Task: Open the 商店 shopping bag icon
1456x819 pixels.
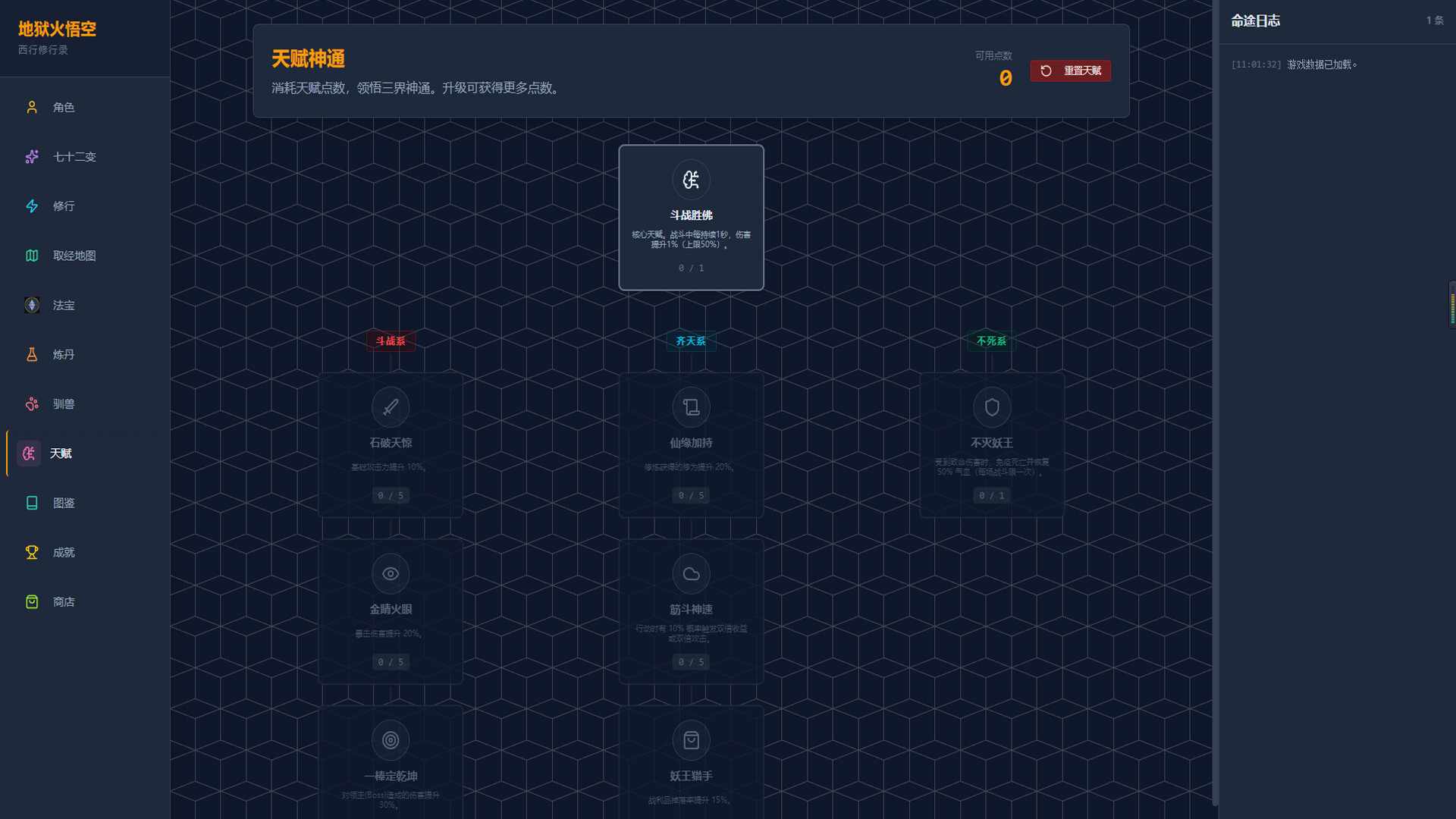Action: coord(31,601)
